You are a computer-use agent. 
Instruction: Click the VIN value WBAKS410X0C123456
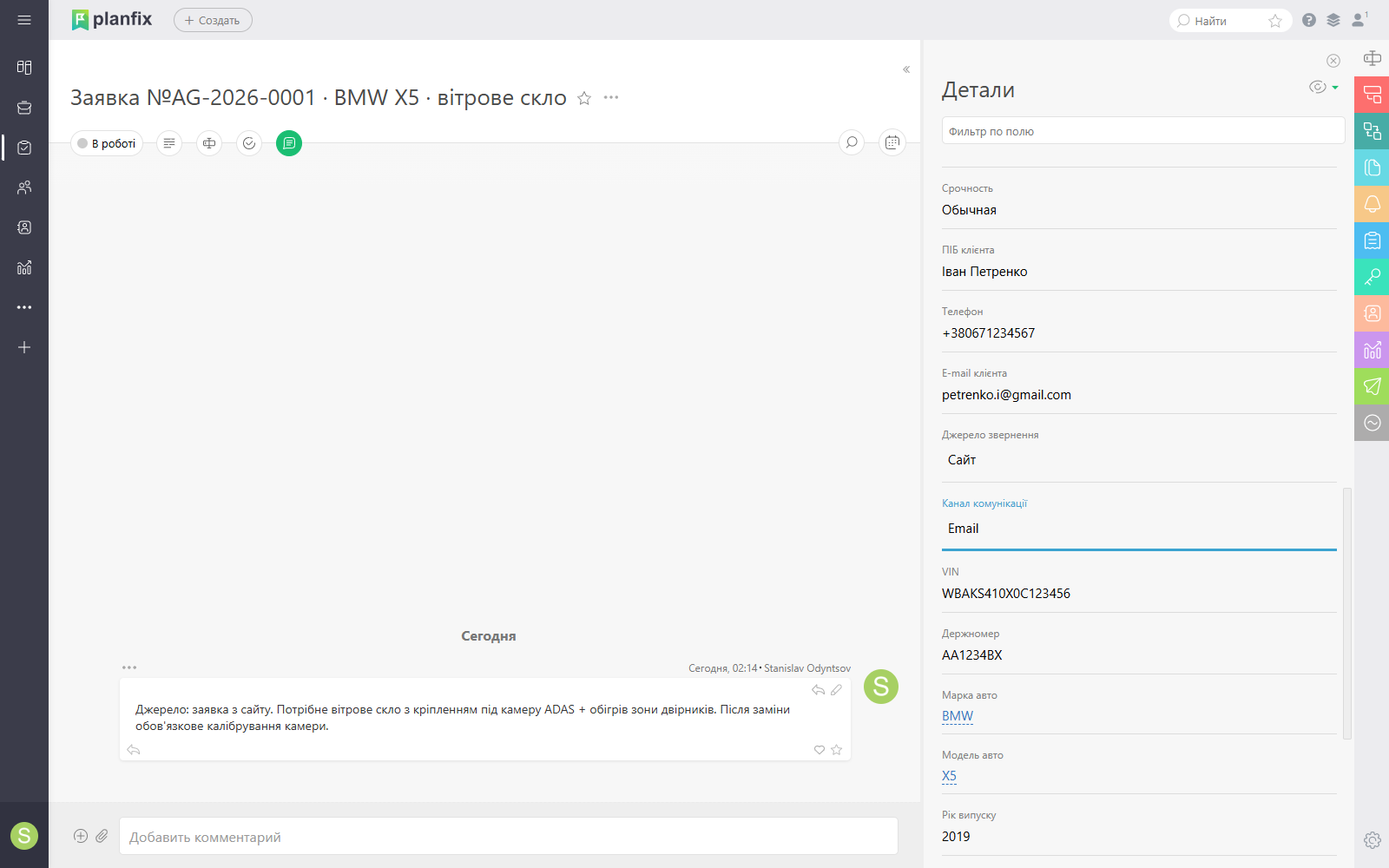point(1006,594)
